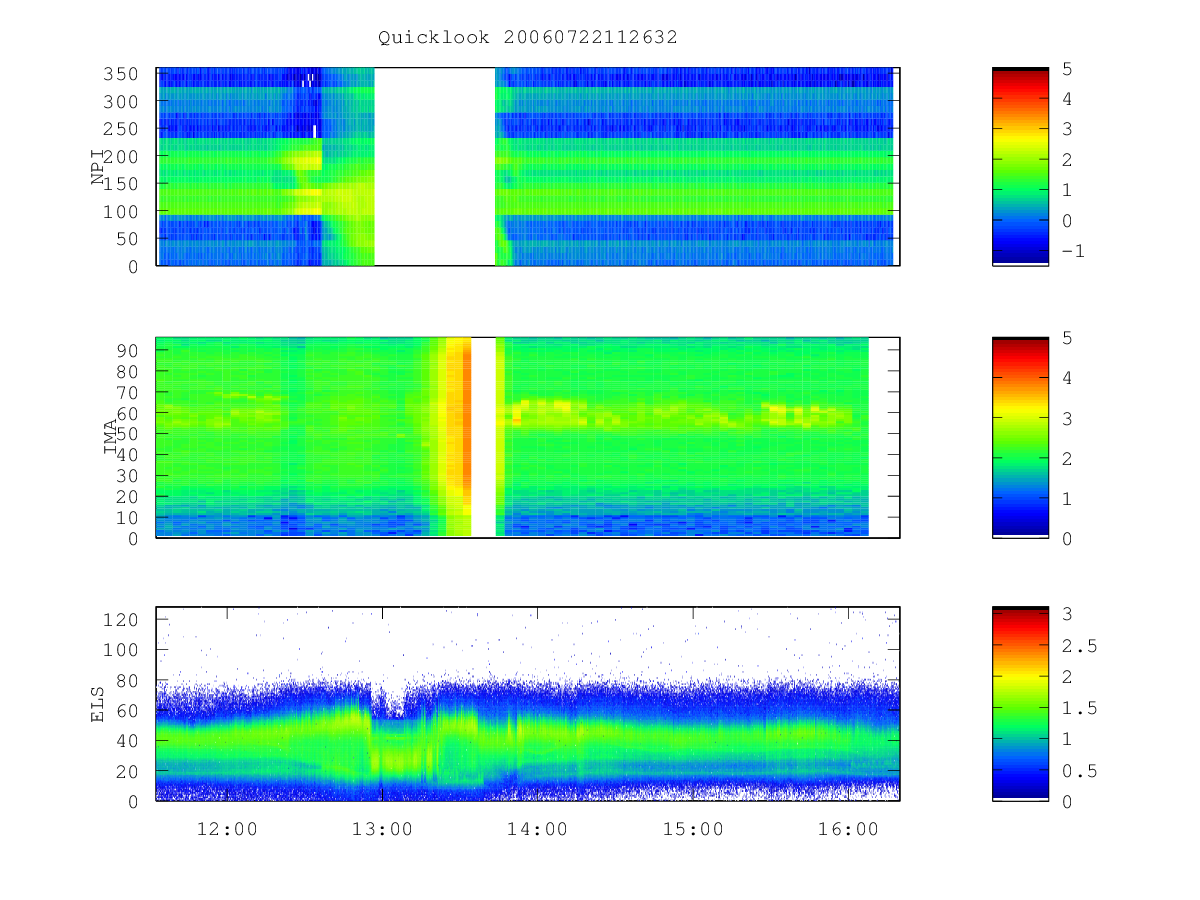Click the 14:00 time tick label
This screenshot has height=900, width=1200.
pos(537,829)
